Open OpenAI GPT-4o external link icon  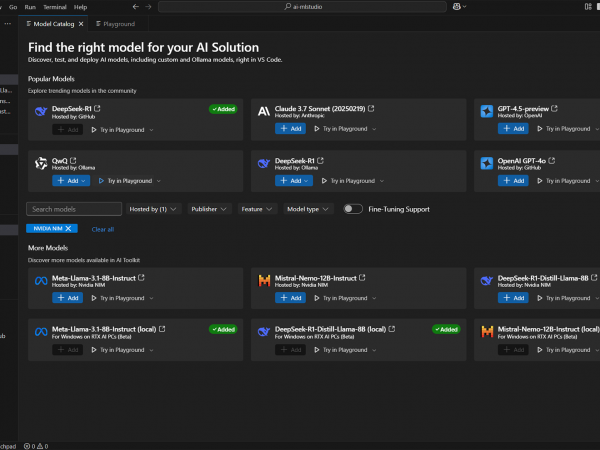click(x=552, y=161)
